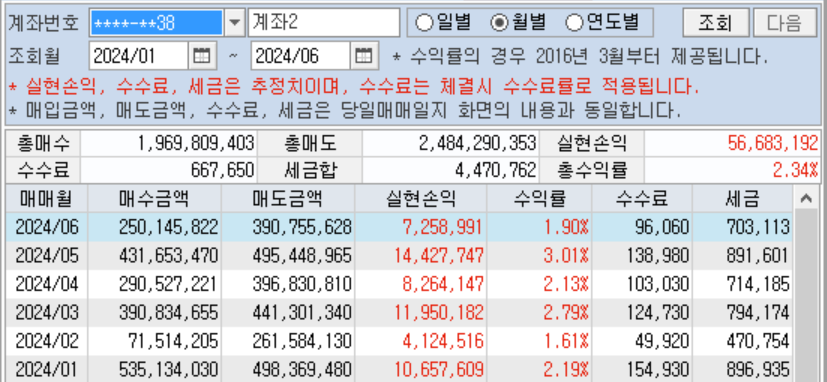This screenshot has width=827, height=382.
Task: Click sell amount 441,301,340
Action: point(302,312)
